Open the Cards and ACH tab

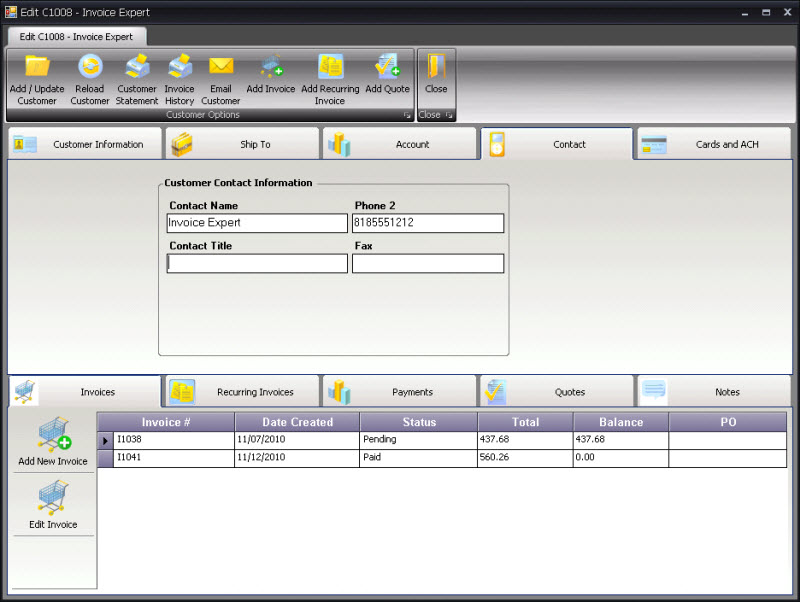click(714, 144)
